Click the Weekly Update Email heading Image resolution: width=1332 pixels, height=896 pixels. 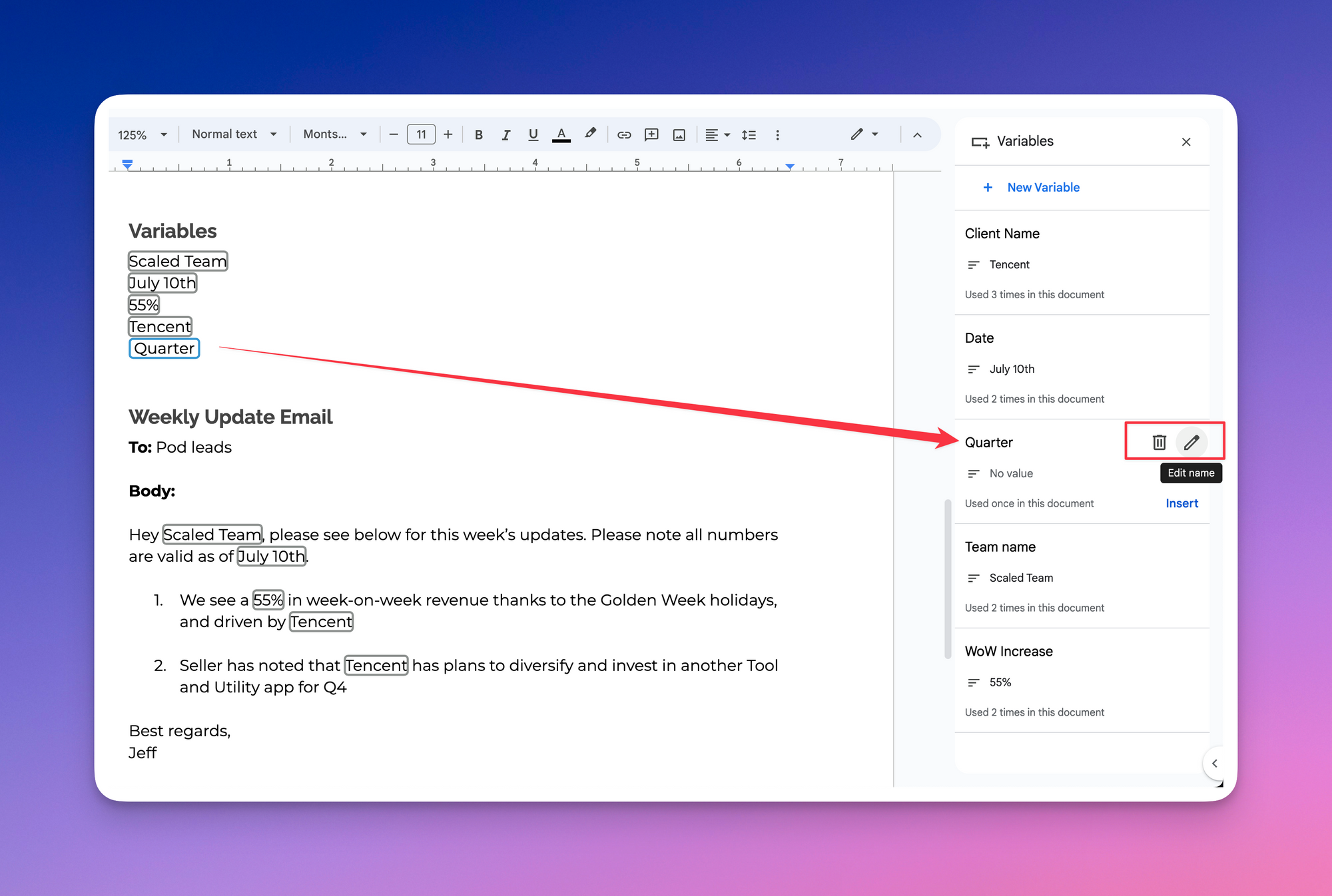[x=230, y=417]
